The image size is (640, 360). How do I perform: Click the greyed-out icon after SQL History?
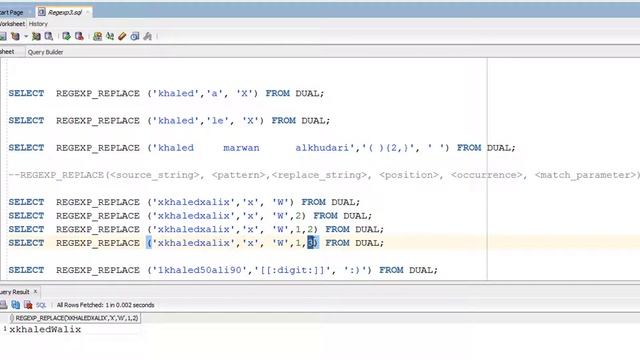(147, 36)
